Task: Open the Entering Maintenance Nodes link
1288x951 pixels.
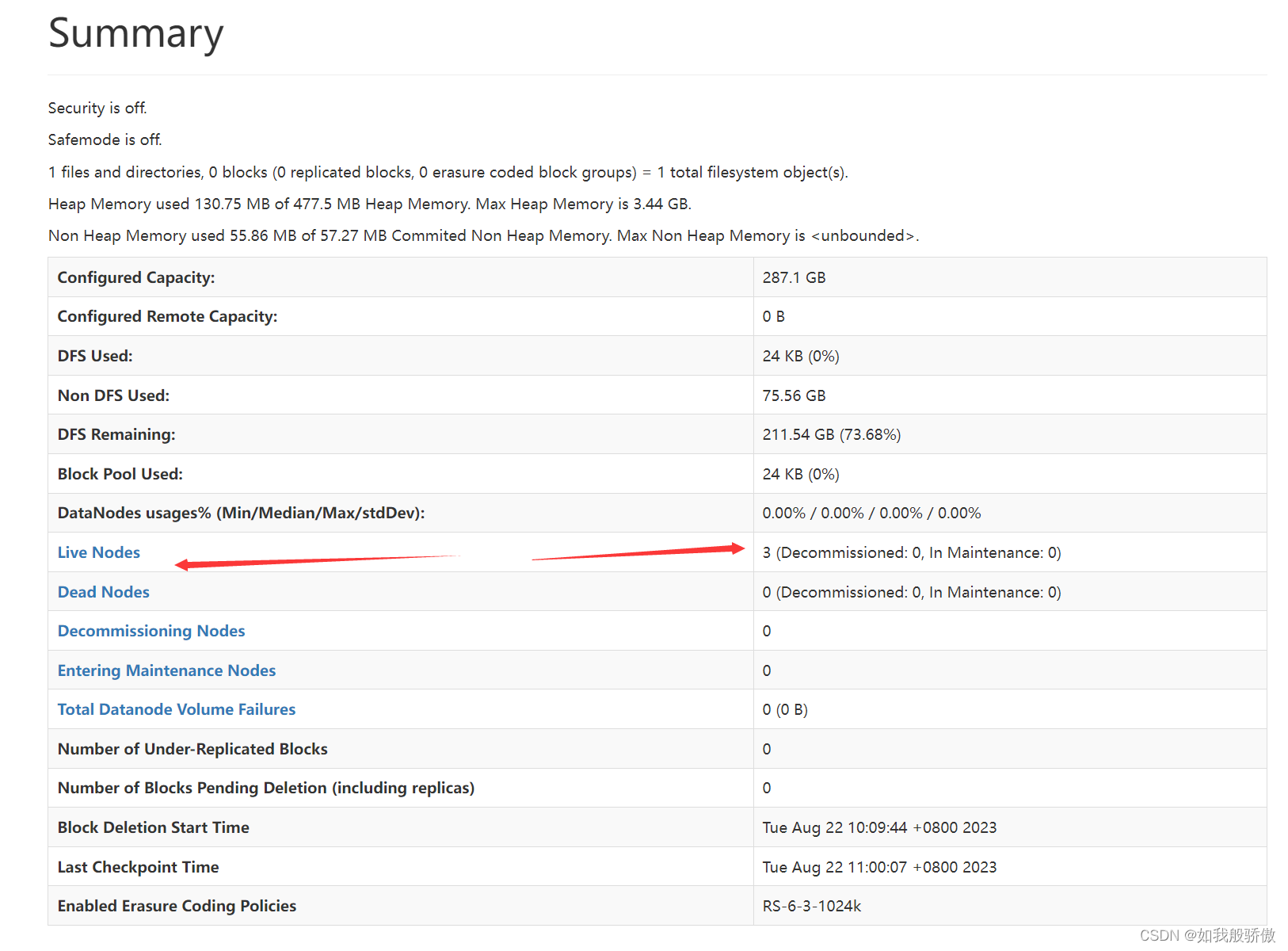Action: coord(167,670)
